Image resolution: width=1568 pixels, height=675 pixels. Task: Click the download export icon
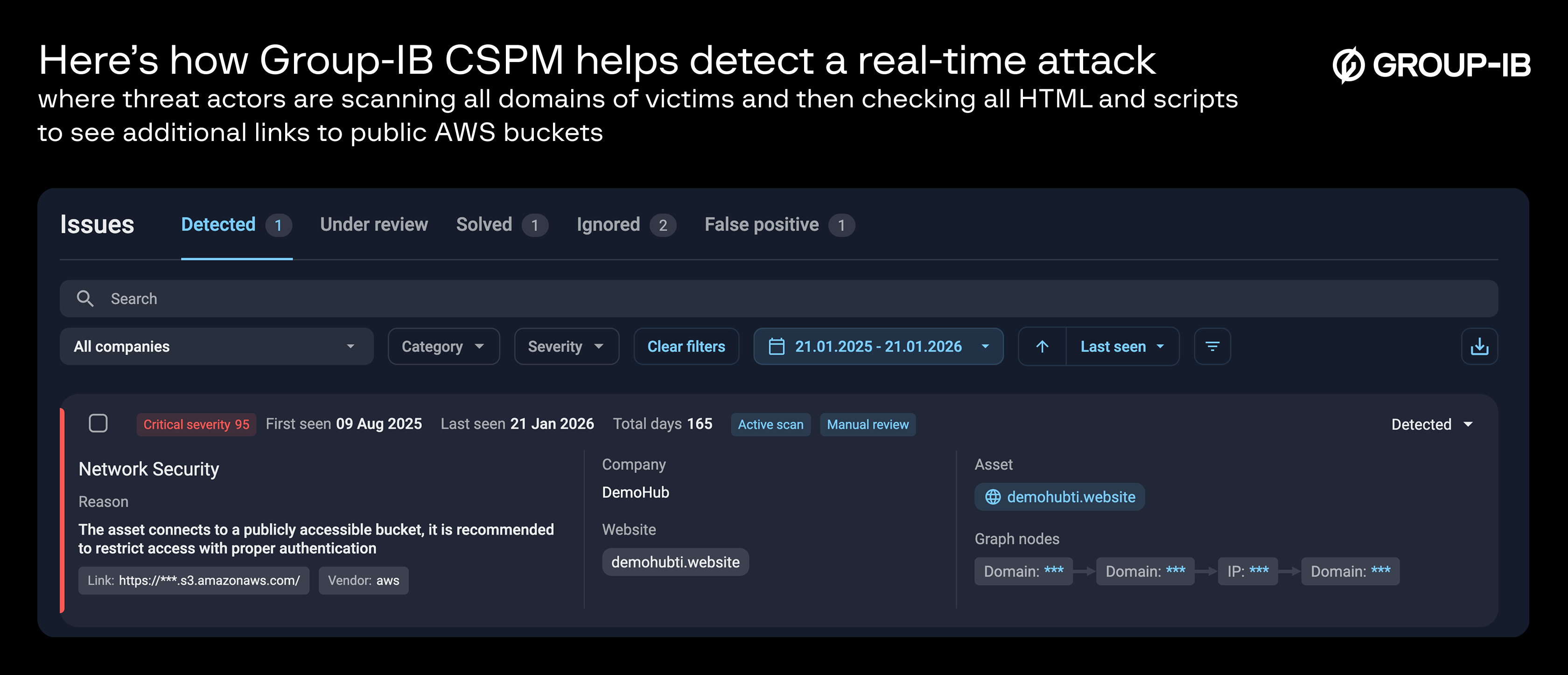coord(1479,346)
